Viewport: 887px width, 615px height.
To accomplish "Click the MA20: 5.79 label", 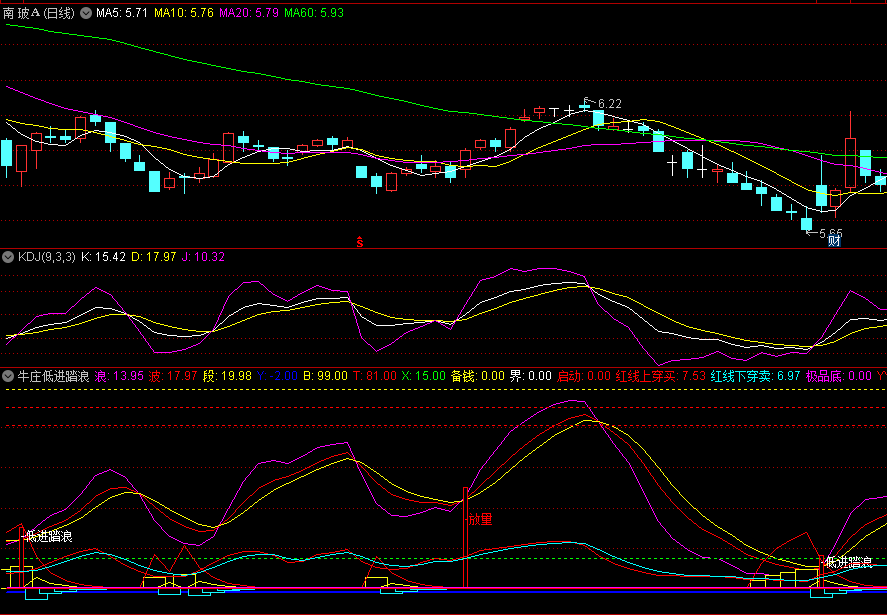I will pos(248,13).
